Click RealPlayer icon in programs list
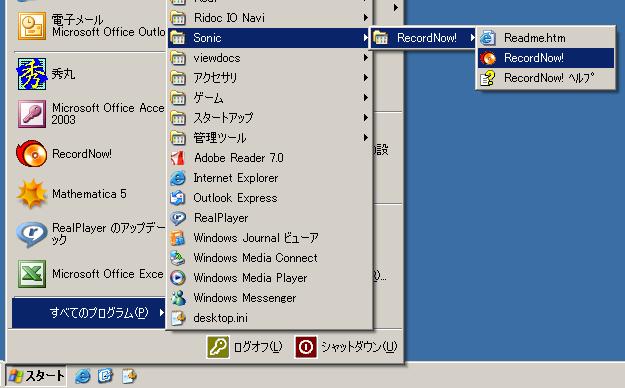Viewport: 625px width, 388px height. pyautogui.click(x=178, y=218)
